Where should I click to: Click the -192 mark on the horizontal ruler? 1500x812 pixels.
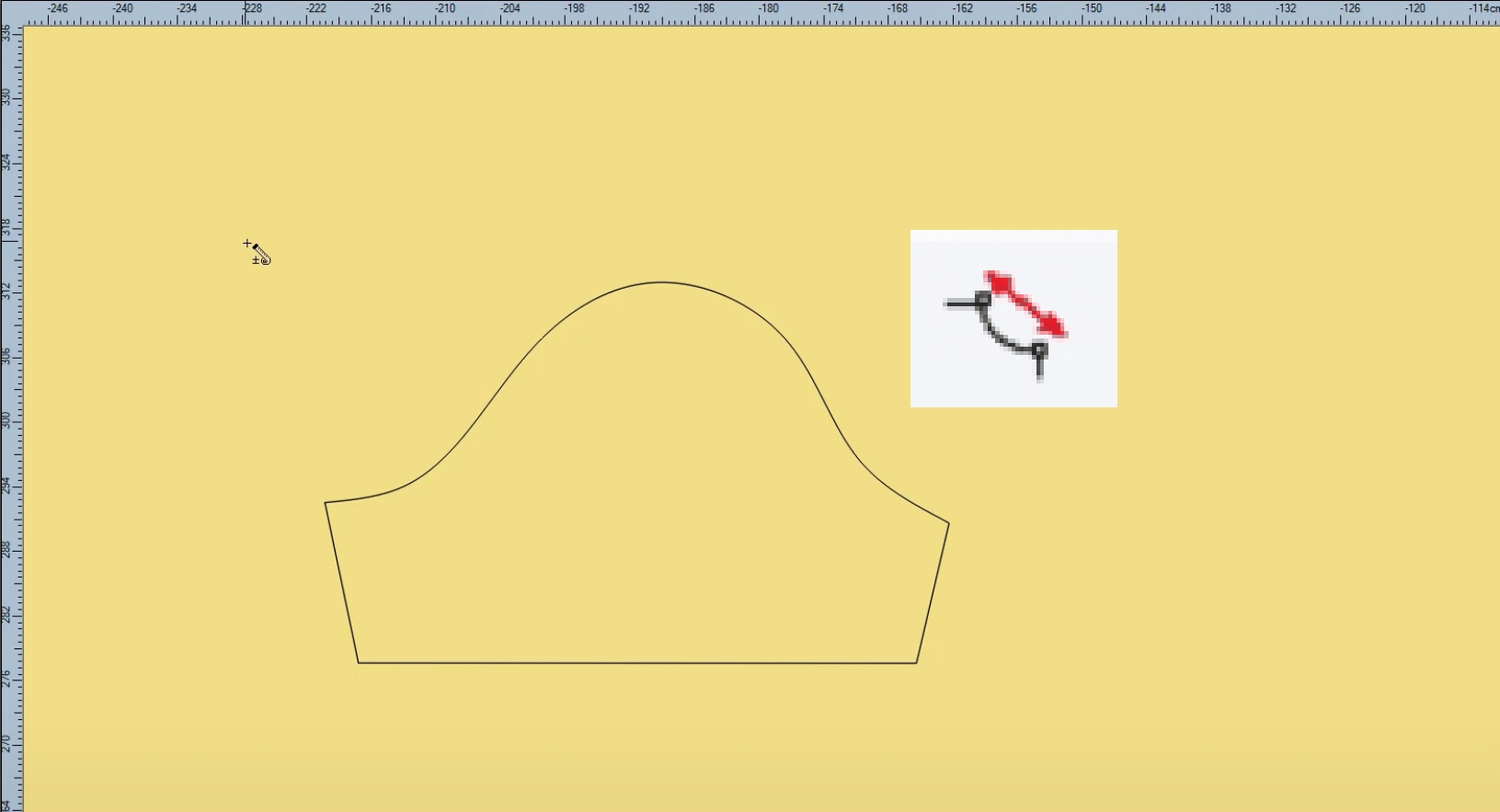pyautogui.click(x=639, y=8)
